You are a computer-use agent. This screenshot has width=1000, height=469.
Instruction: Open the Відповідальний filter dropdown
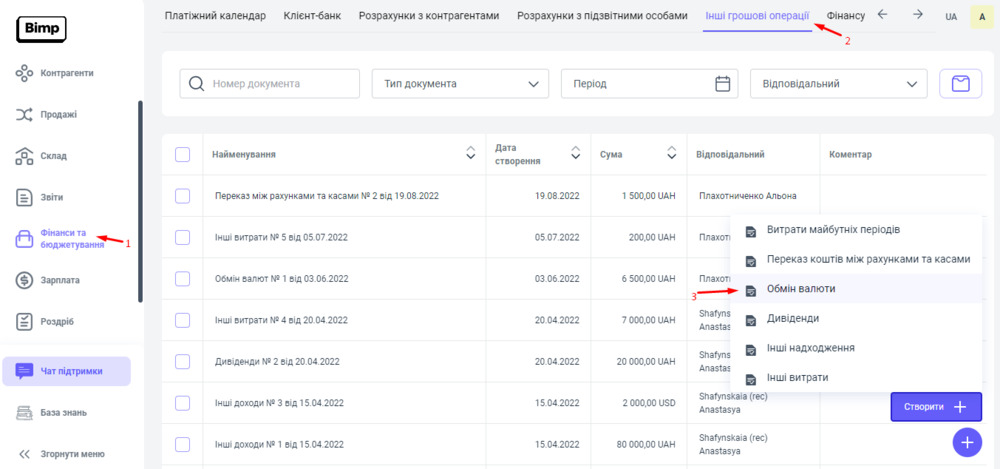coord(838,84)
